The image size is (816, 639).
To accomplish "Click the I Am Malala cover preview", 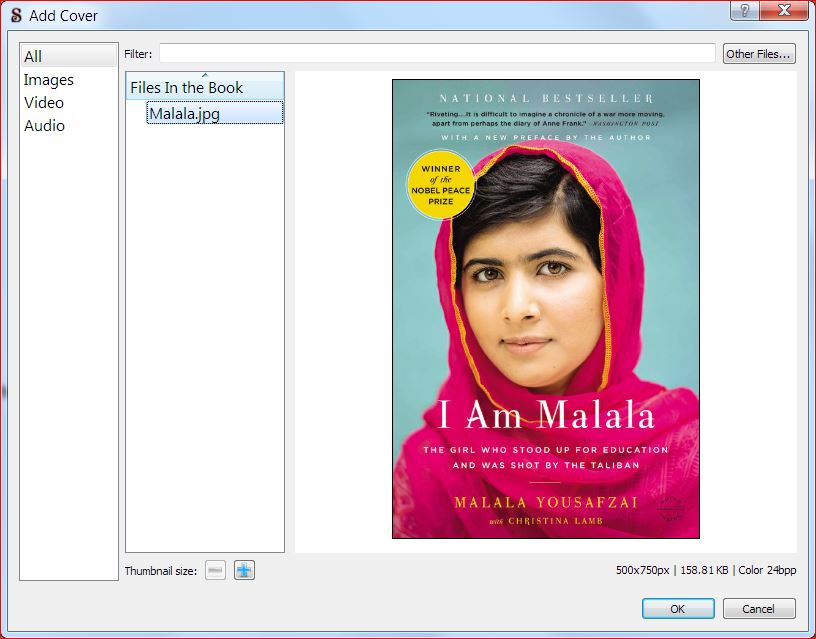I will (x=545, y=309).
